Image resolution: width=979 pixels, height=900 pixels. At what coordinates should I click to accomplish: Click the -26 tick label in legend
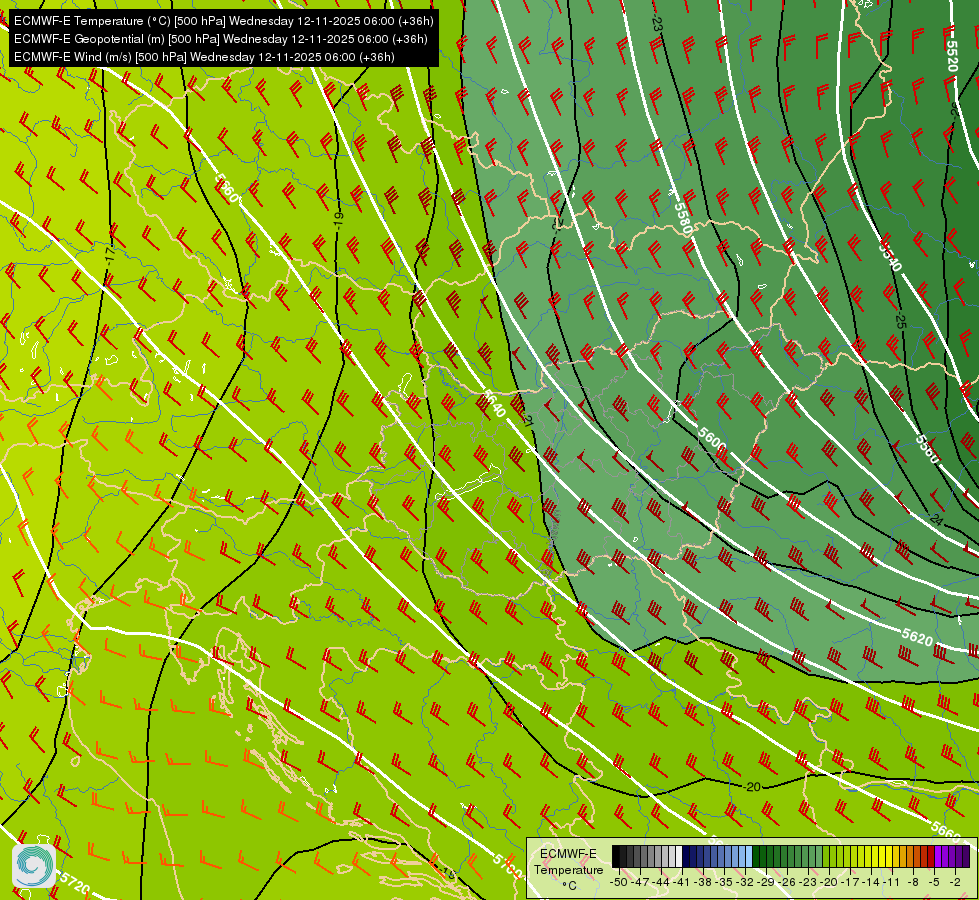[787, 882]
